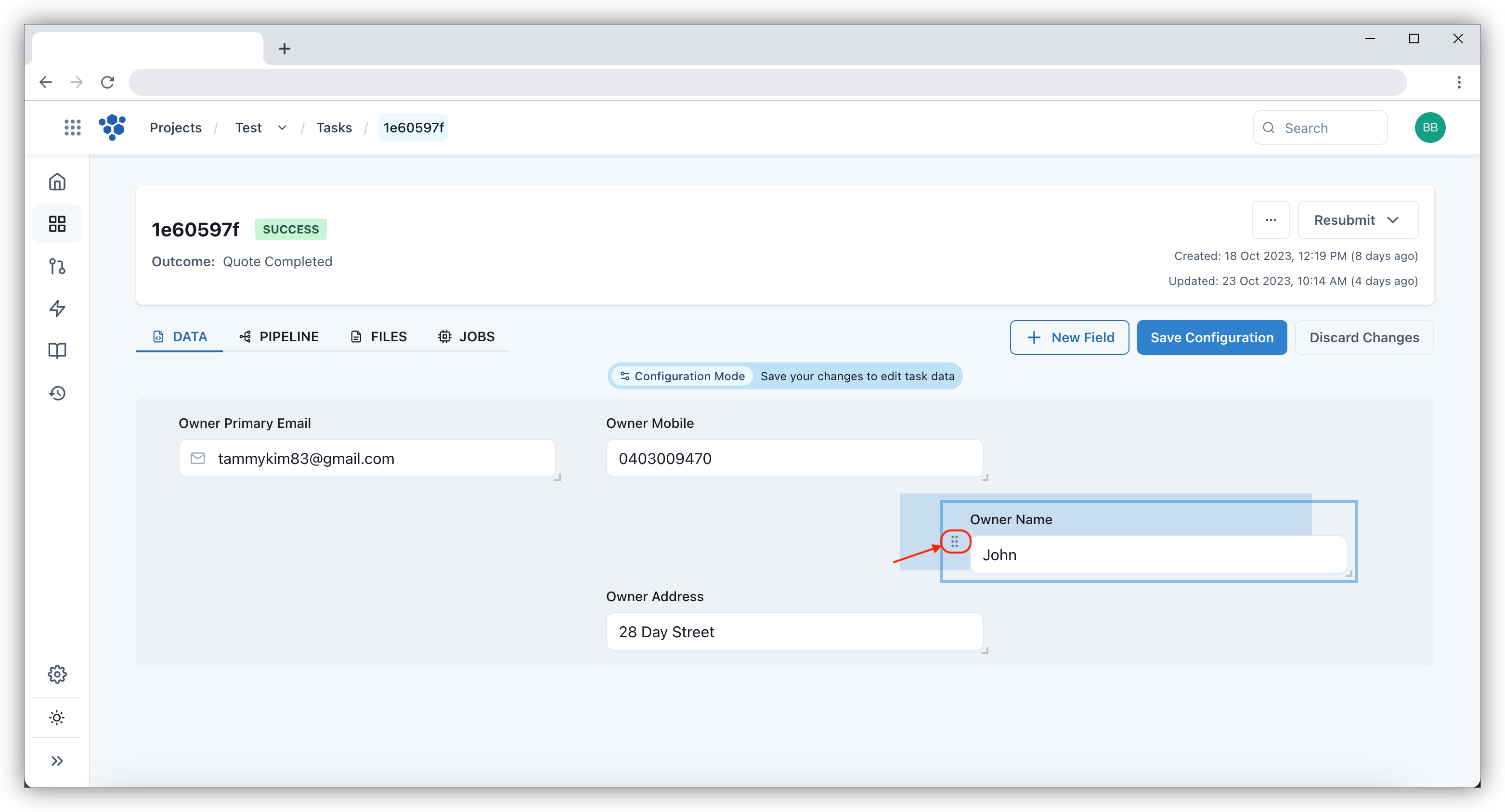This screenshot has width=1505, height=812.
Task: Click the Owner Name input containing John
Action: [1159, 555]
